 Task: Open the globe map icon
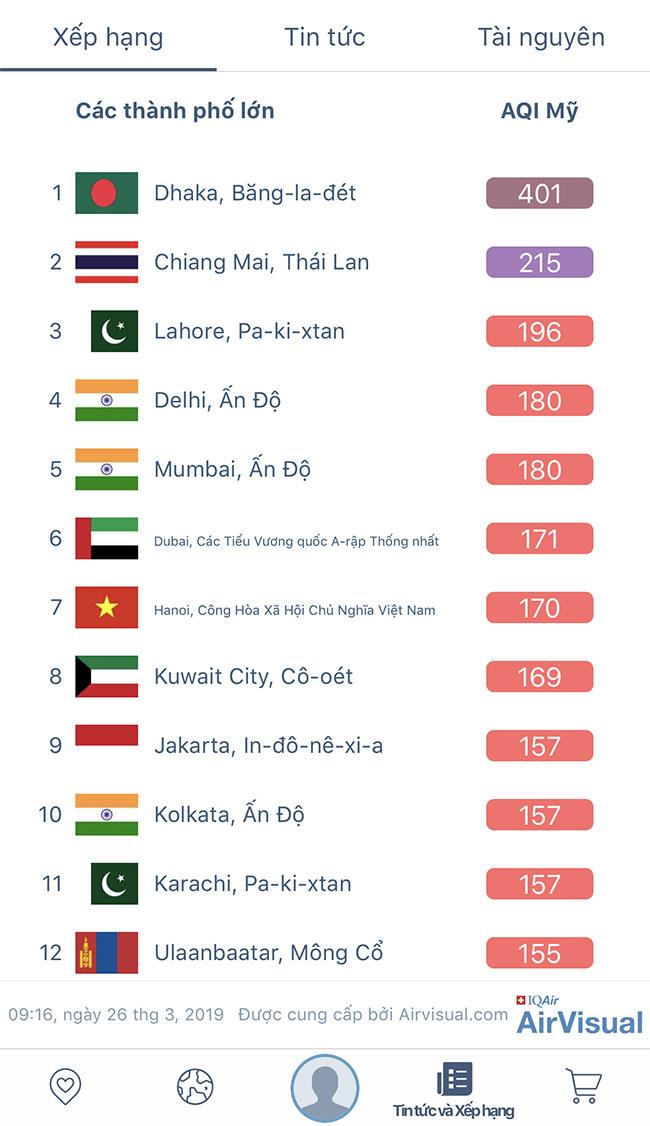point(195,1086)
